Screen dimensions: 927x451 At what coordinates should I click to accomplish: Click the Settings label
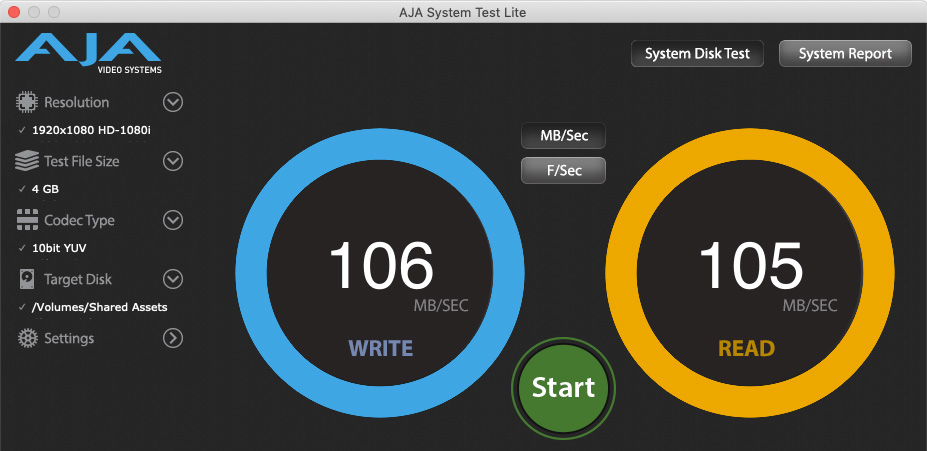click(x=69, y=339)
